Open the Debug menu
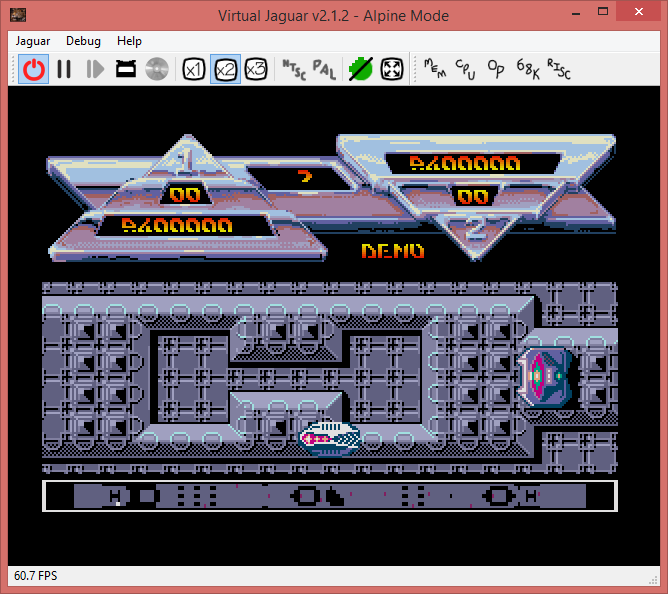668x594 pixels. 83,41
